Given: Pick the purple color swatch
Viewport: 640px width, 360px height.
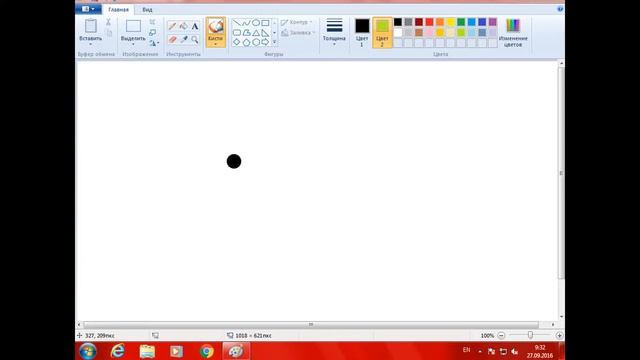Looking at the screenshot, I should click(x=493, y=22).
